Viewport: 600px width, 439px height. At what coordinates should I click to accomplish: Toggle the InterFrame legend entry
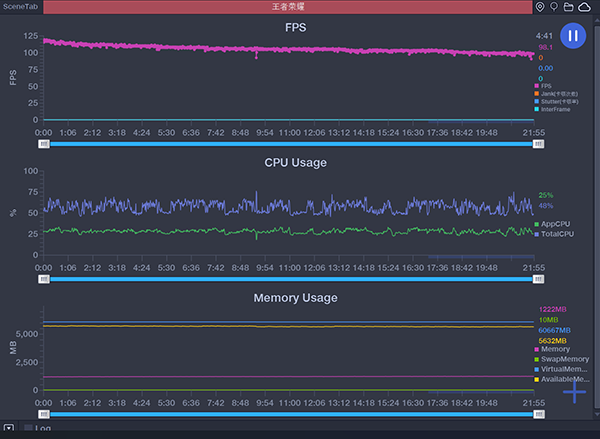(x=557, y=109)
